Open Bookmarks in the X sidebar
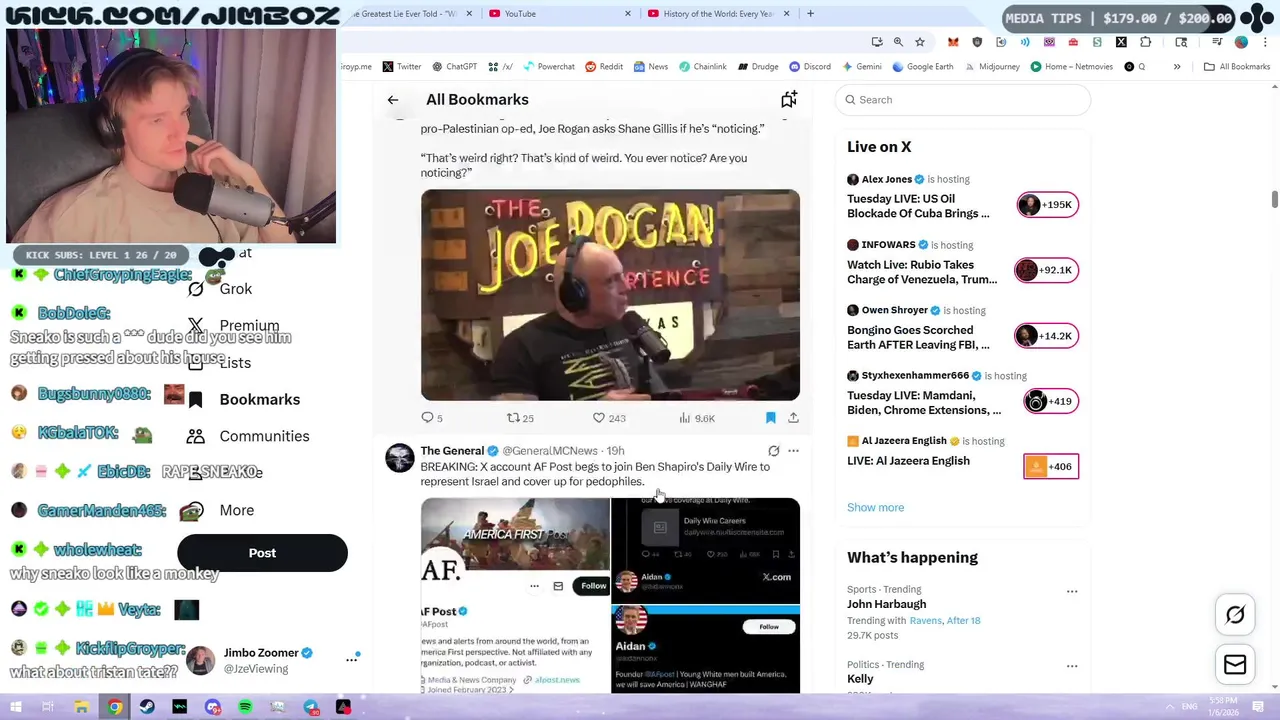This screenshot has height=720, width=1280. [244, 399]
